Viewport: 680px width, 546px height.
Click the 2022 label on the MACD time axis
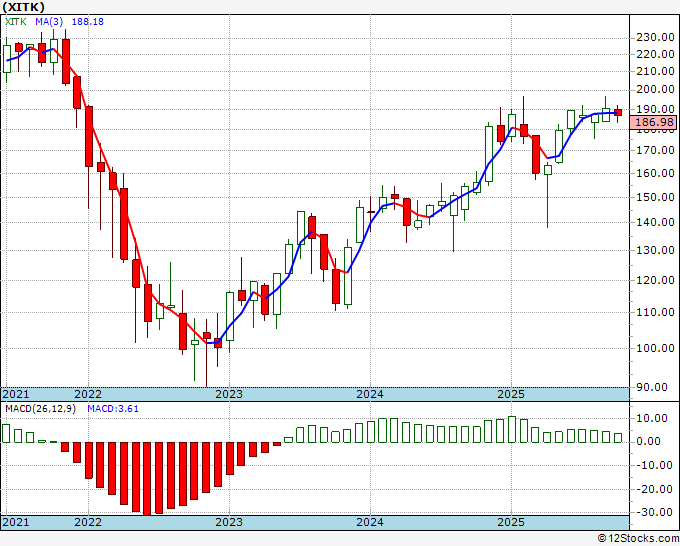[88, 522]
